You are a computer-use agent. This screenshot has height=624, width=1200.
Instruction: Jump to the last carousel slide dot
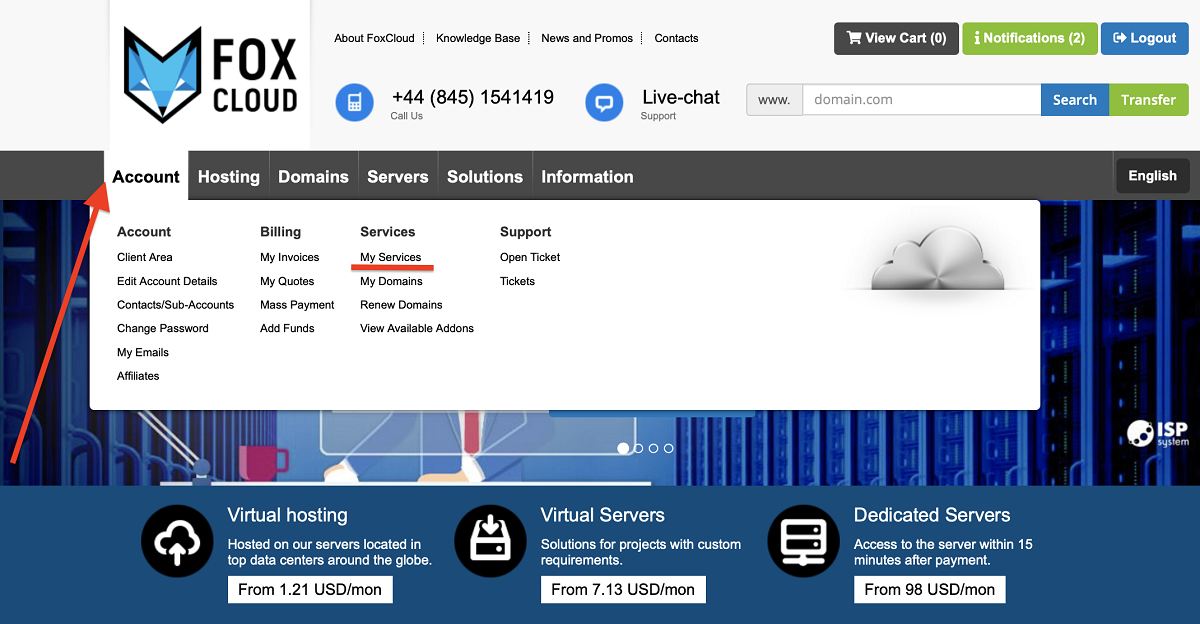point(668,448)
